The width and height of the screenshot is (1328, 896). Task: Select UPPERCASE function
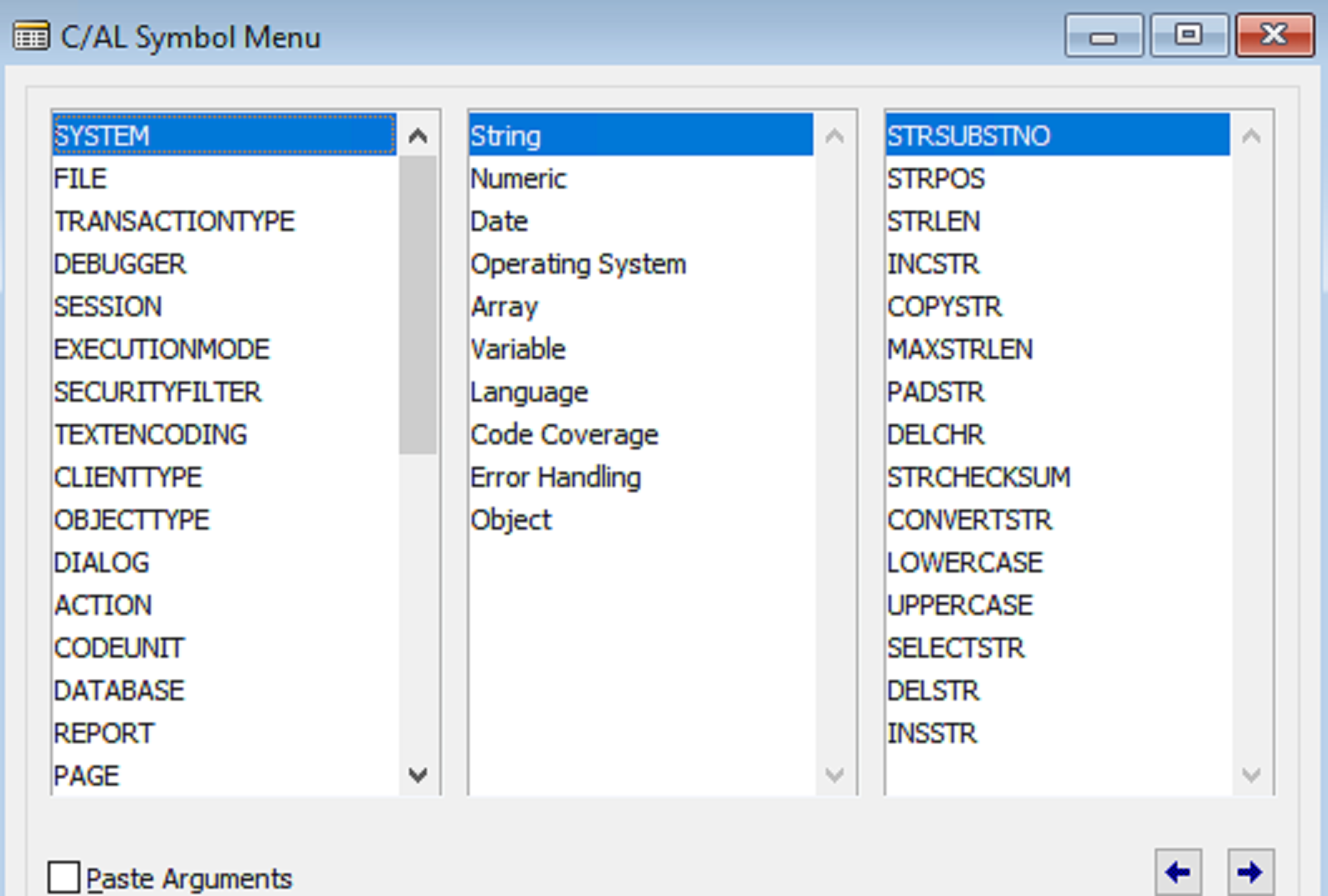1058,605
